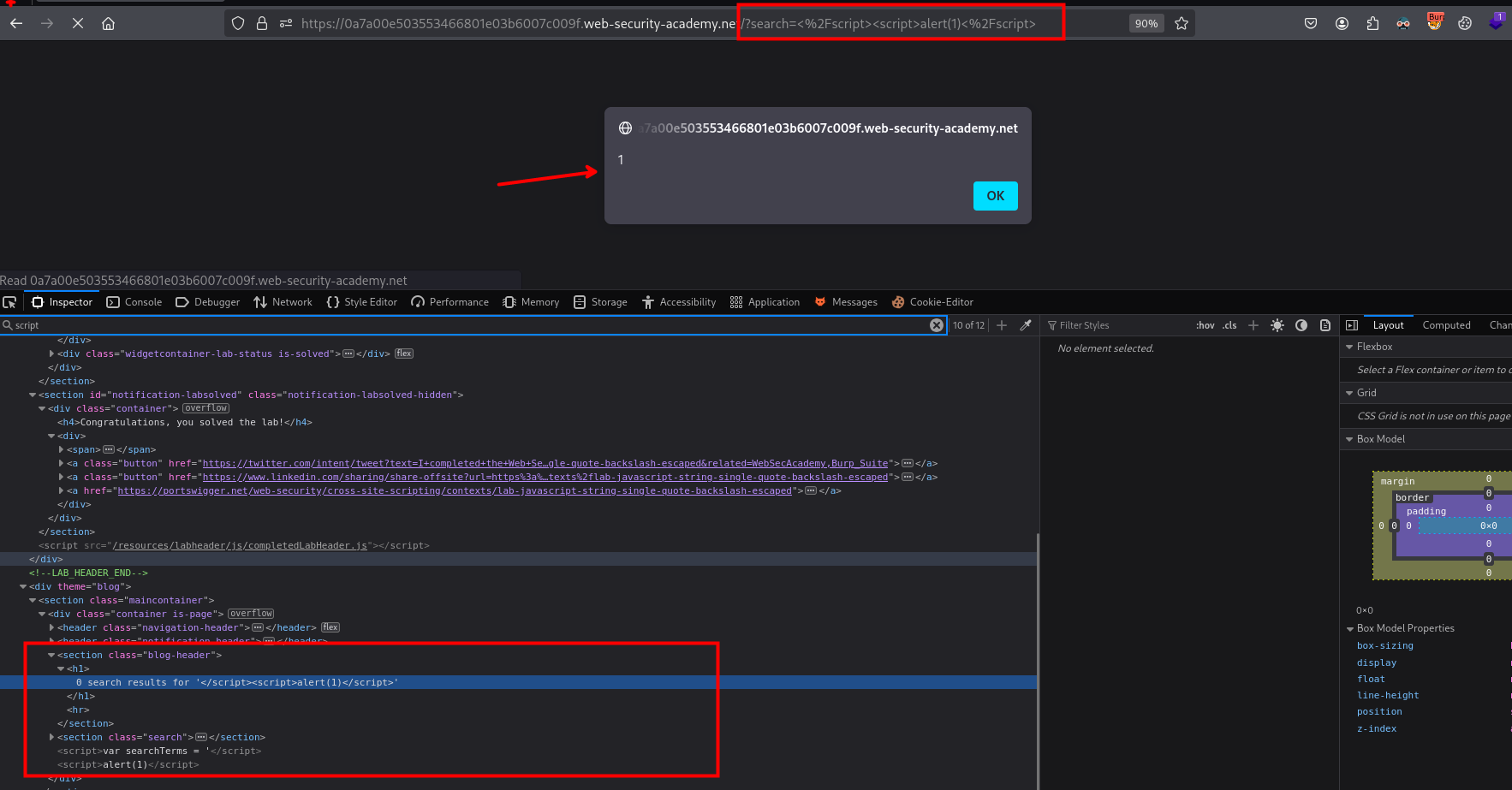Bookmark this page with the star icon
1512x790 pixels.
point(1182,24)
